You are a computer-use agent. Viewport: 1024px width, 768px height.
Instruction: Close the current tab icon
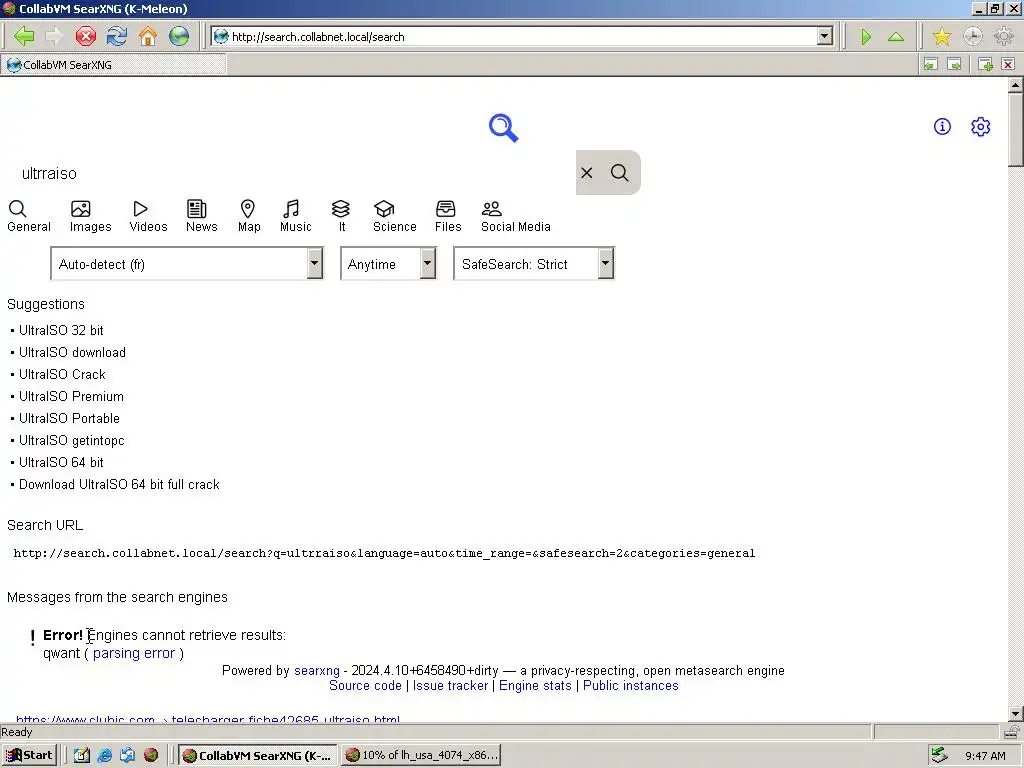point(1008,64)
